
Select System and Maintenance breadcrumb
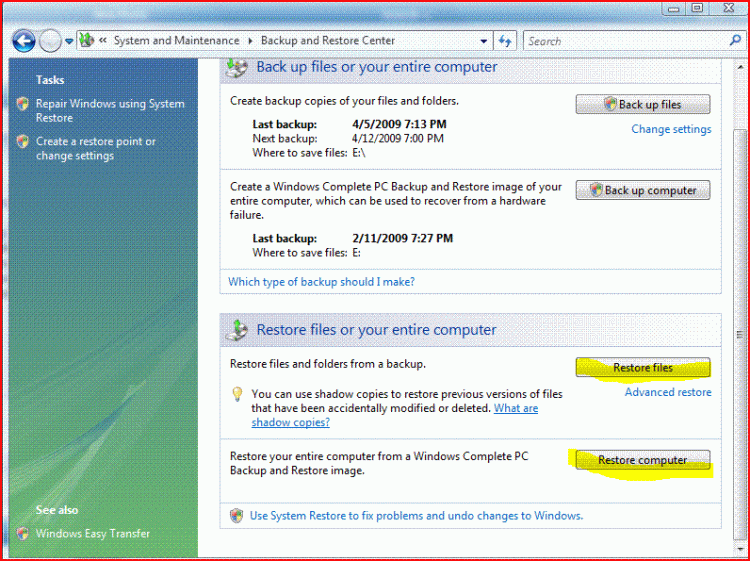click(x=176, y=41)
